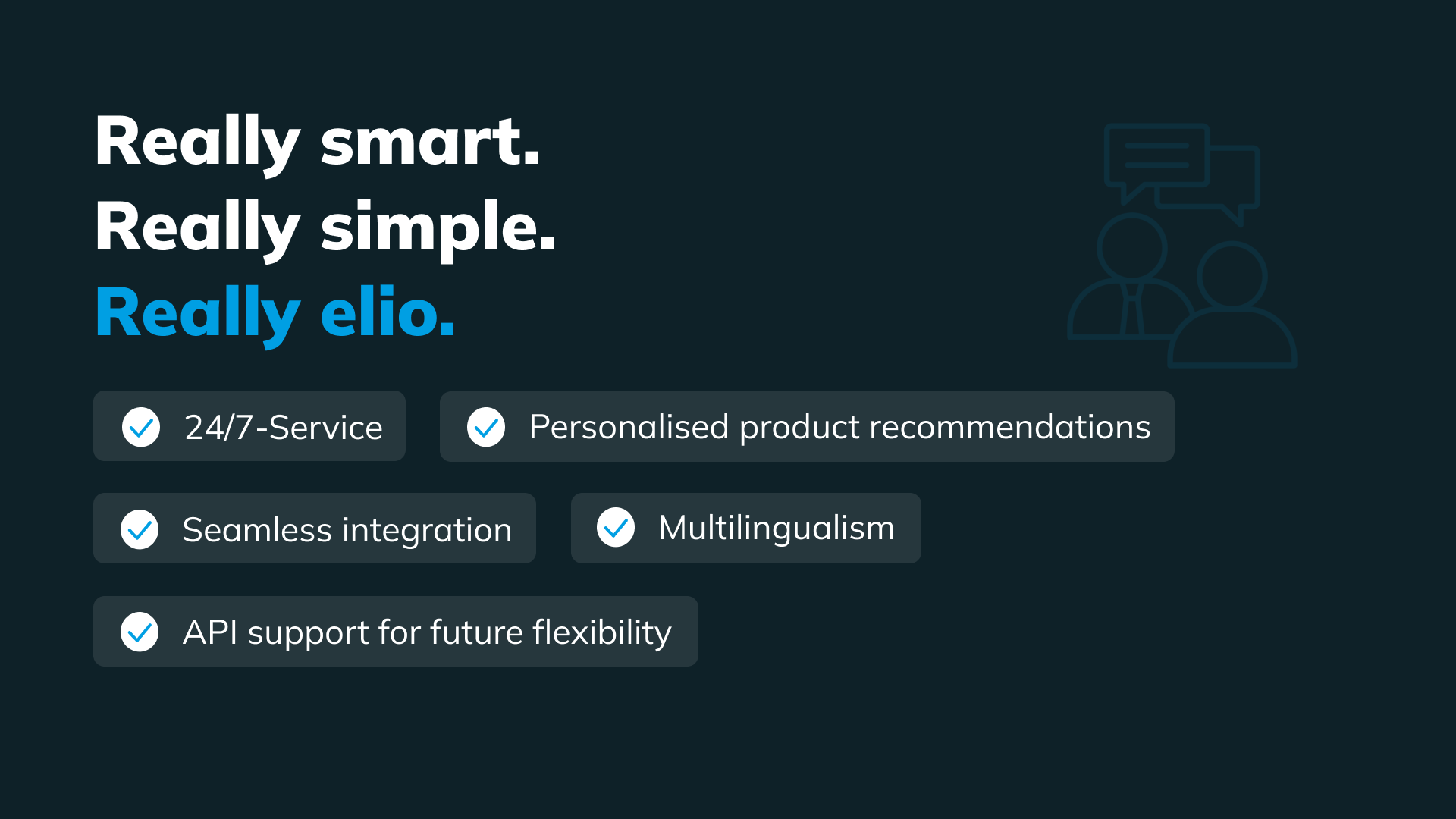Select the Personalised product recommendations pill

807,426
